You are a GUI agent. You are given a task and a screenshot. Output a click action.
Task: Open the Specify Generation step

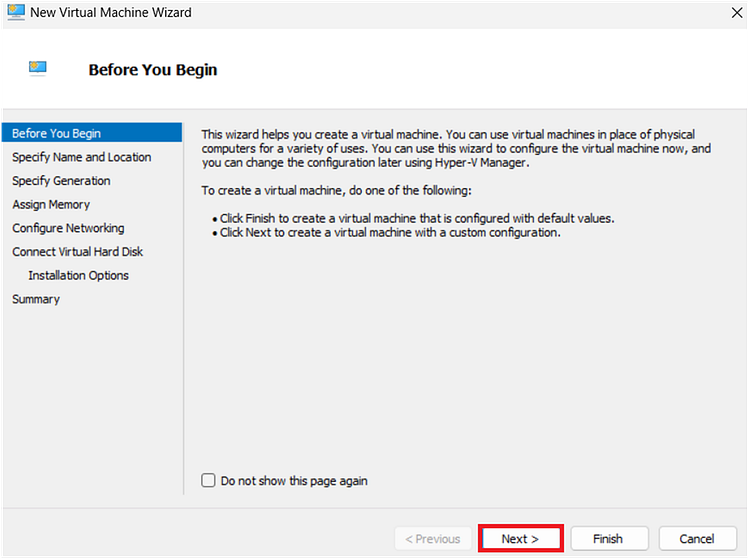point(61,181)
